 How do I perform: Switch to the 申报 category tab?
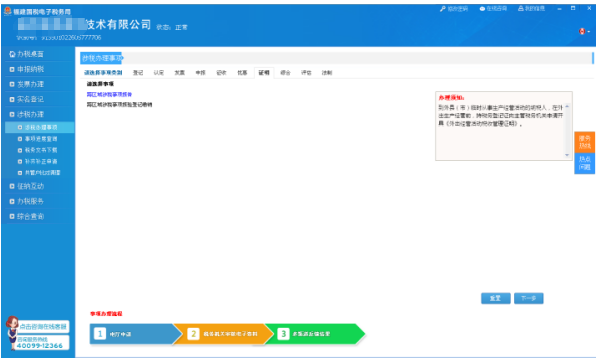click(x=200, y=73)
